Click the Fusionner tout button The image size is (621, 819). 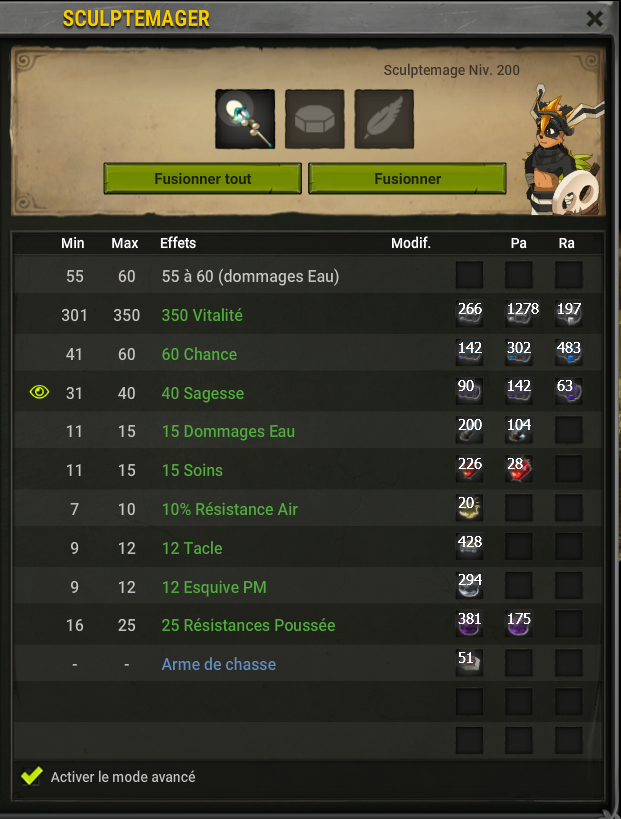[203, 179]
